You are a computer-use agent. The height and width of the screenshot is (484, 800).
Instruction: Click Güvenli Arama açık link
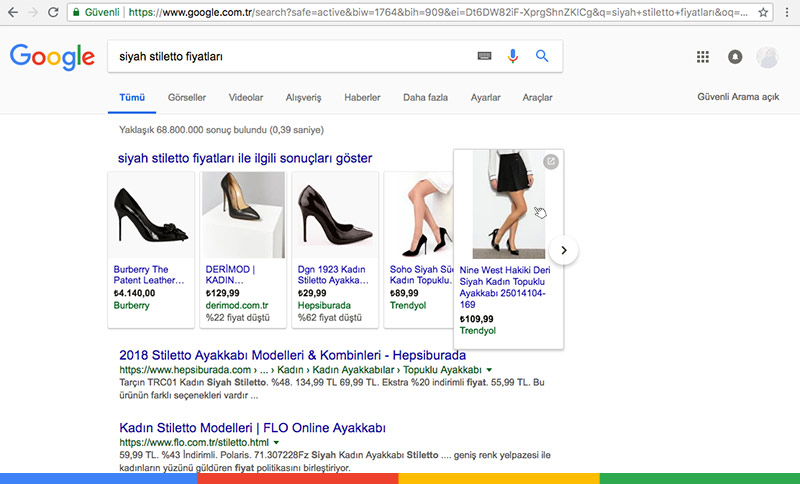point(738,97)
